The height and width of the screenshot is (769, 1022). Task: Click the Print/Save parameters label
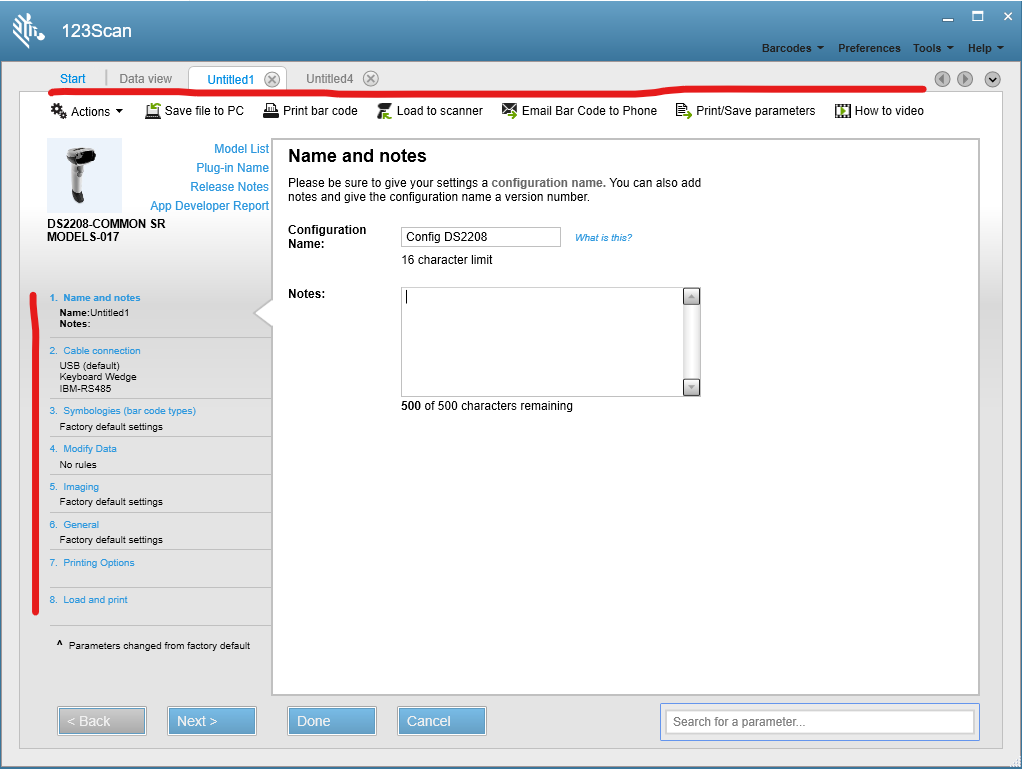(x=755, y=111)
